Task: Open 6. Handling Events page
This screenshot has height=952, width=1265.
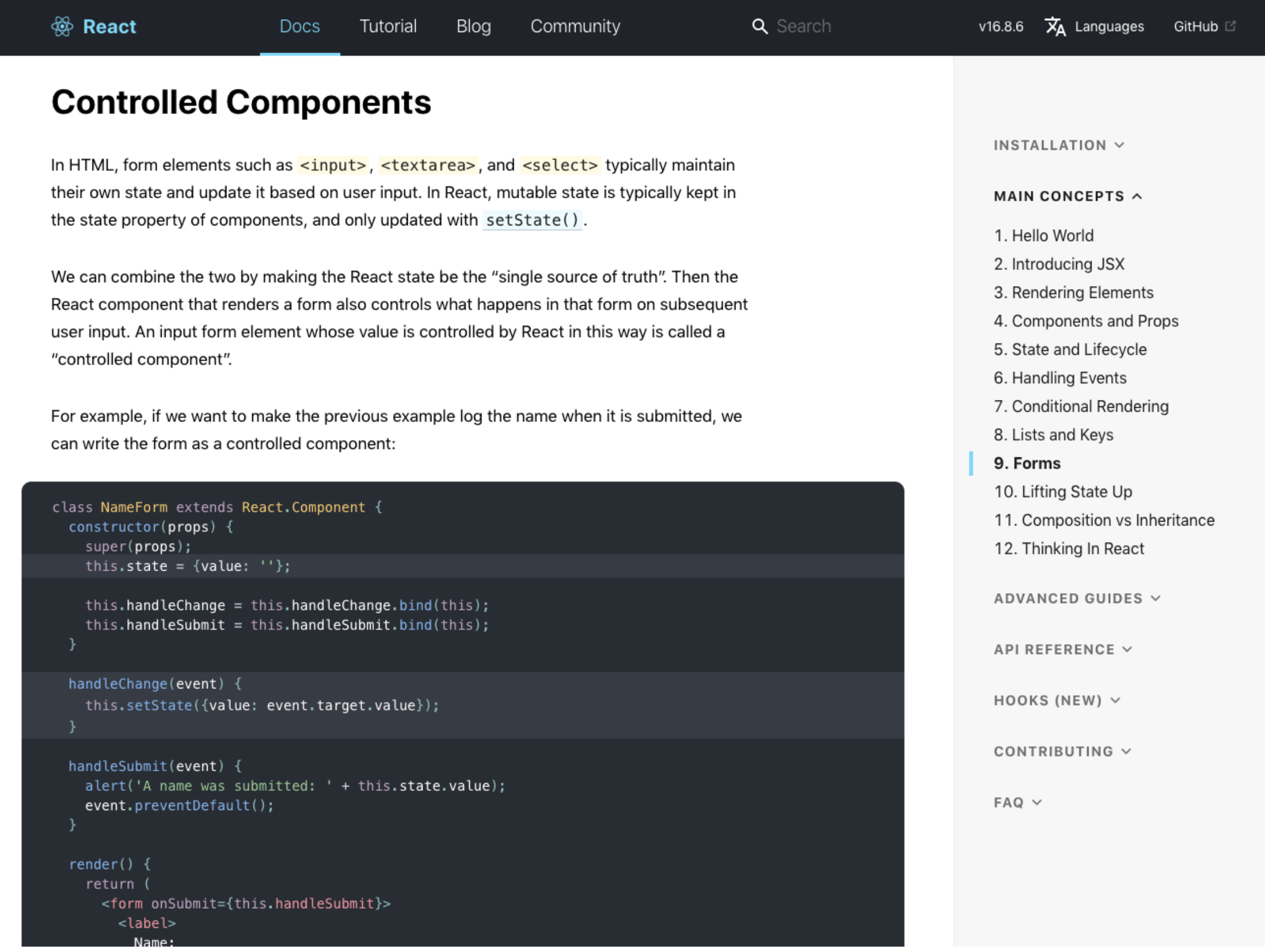Action: tap(1059, 377)
